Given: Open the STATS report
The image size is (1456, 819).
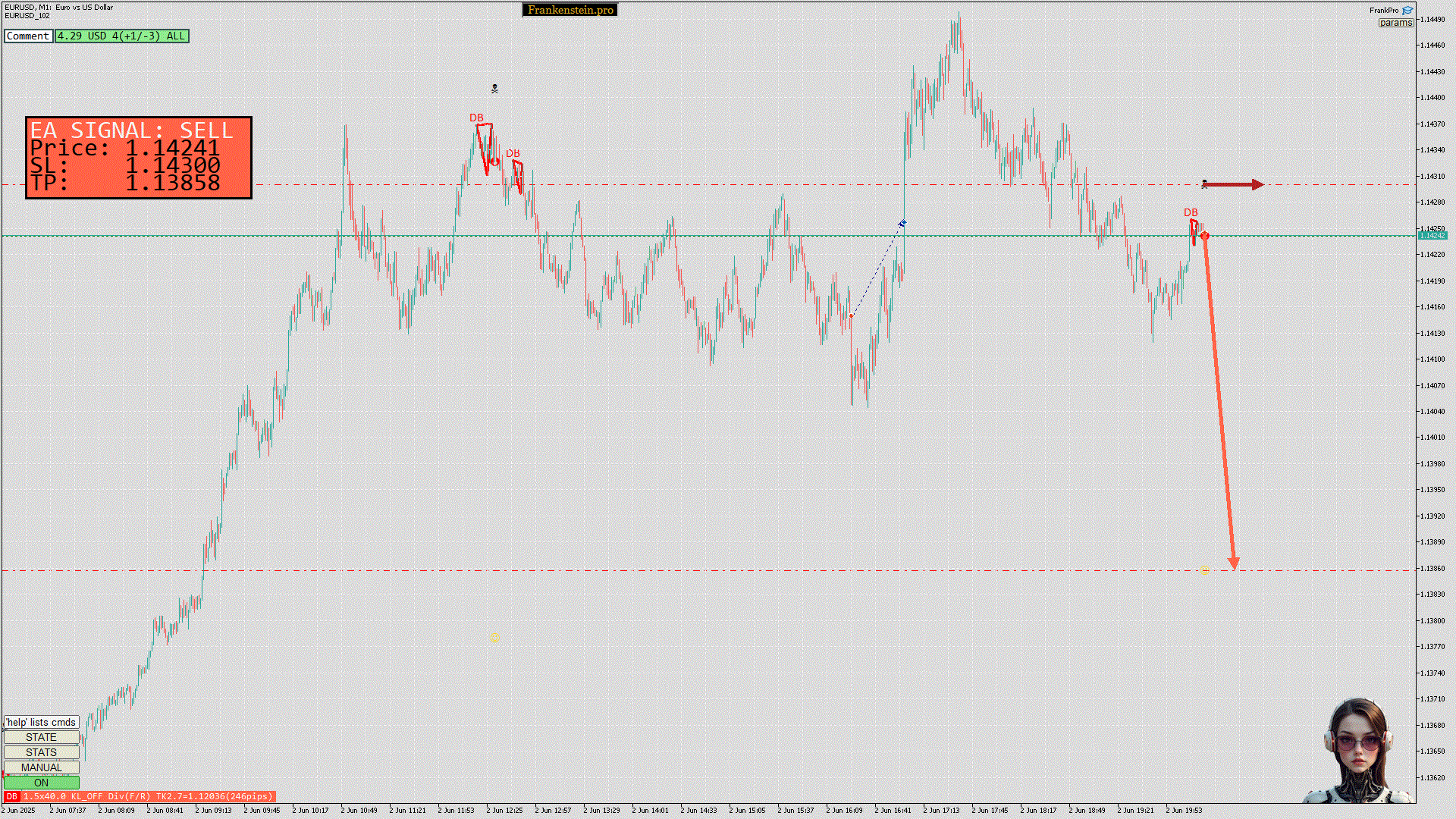Looking at the screenshot, I should pyautogui.click(x=41, y=752).
